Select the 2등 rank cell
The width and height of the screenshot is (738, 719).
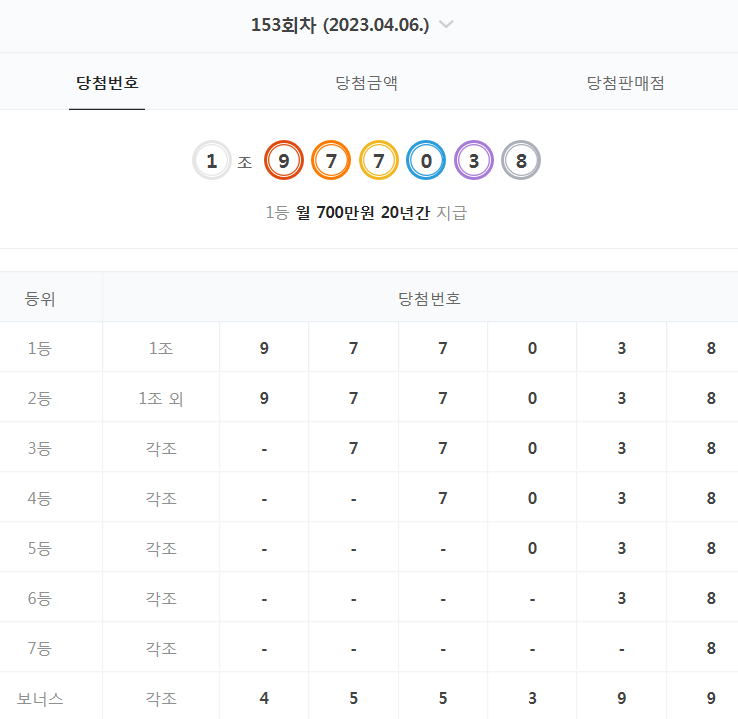(x=51, y=398)
